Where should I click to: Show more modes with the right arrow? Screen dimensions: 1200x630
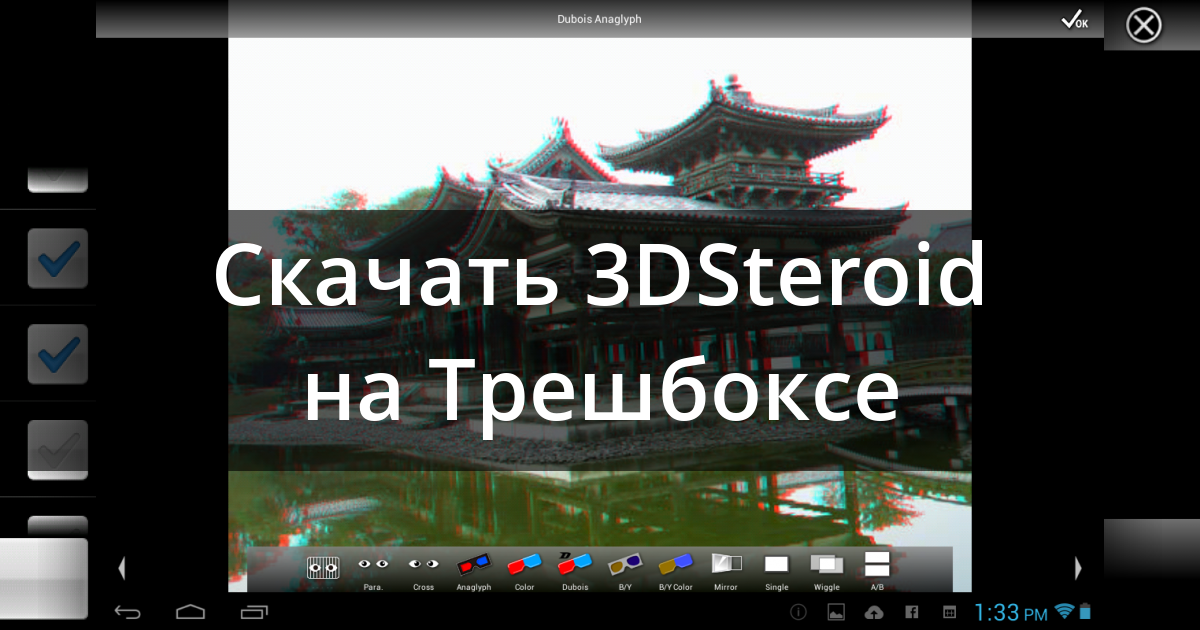click(x=1078, y=568)
